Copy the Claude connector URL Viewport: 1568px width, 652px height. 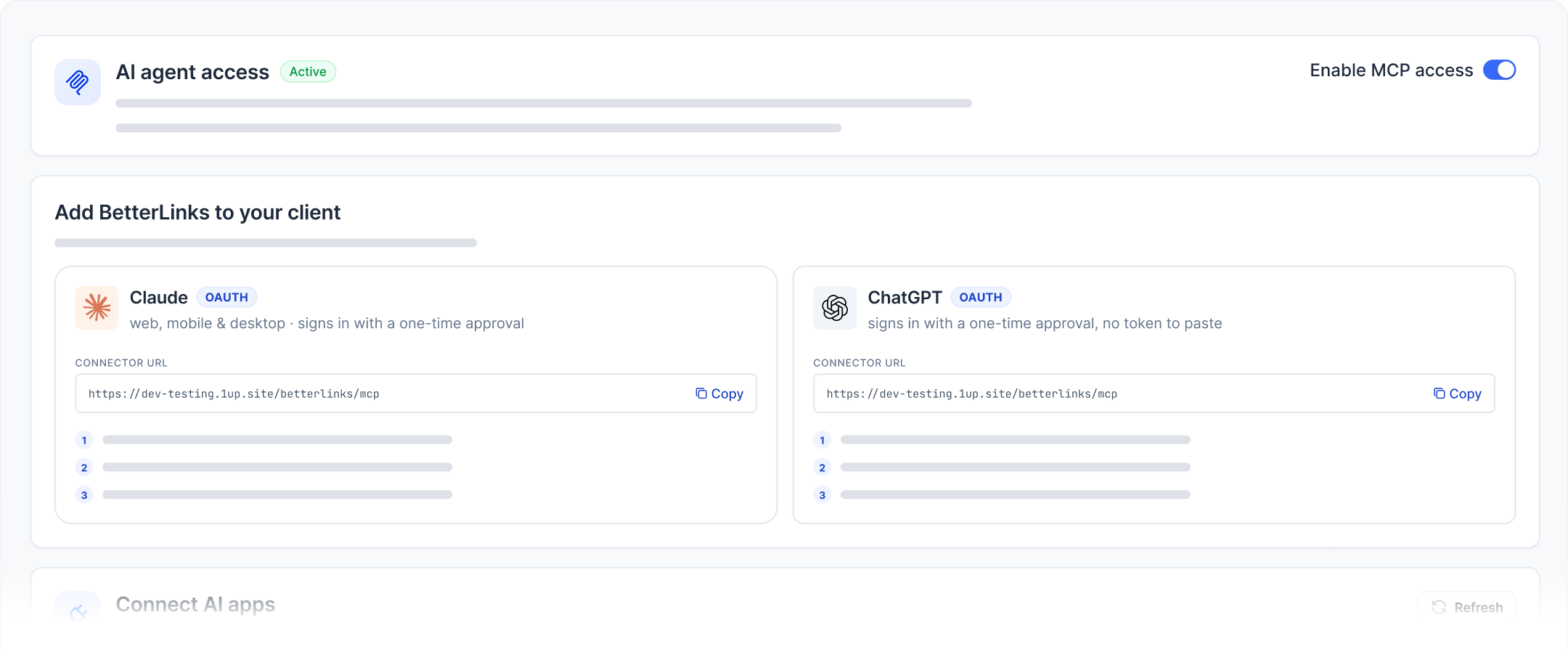pyautogui.click(x=719, y=394)
